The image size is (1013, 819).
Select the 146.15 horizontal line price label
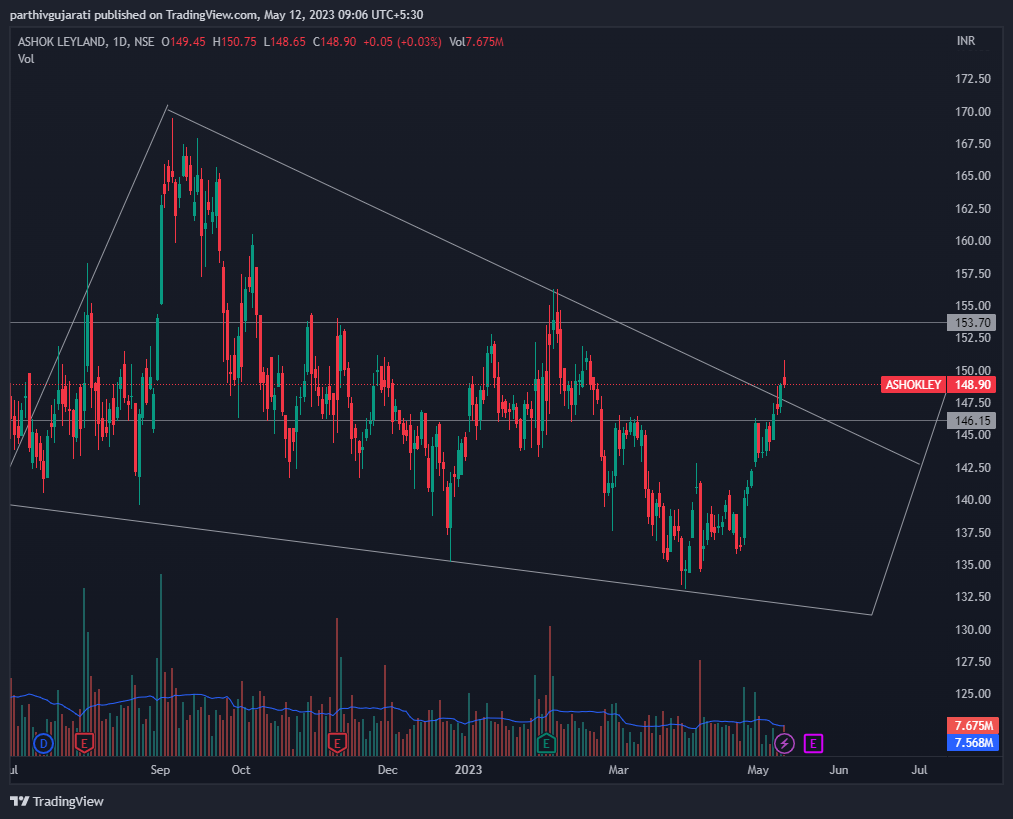tap(972, 420)
